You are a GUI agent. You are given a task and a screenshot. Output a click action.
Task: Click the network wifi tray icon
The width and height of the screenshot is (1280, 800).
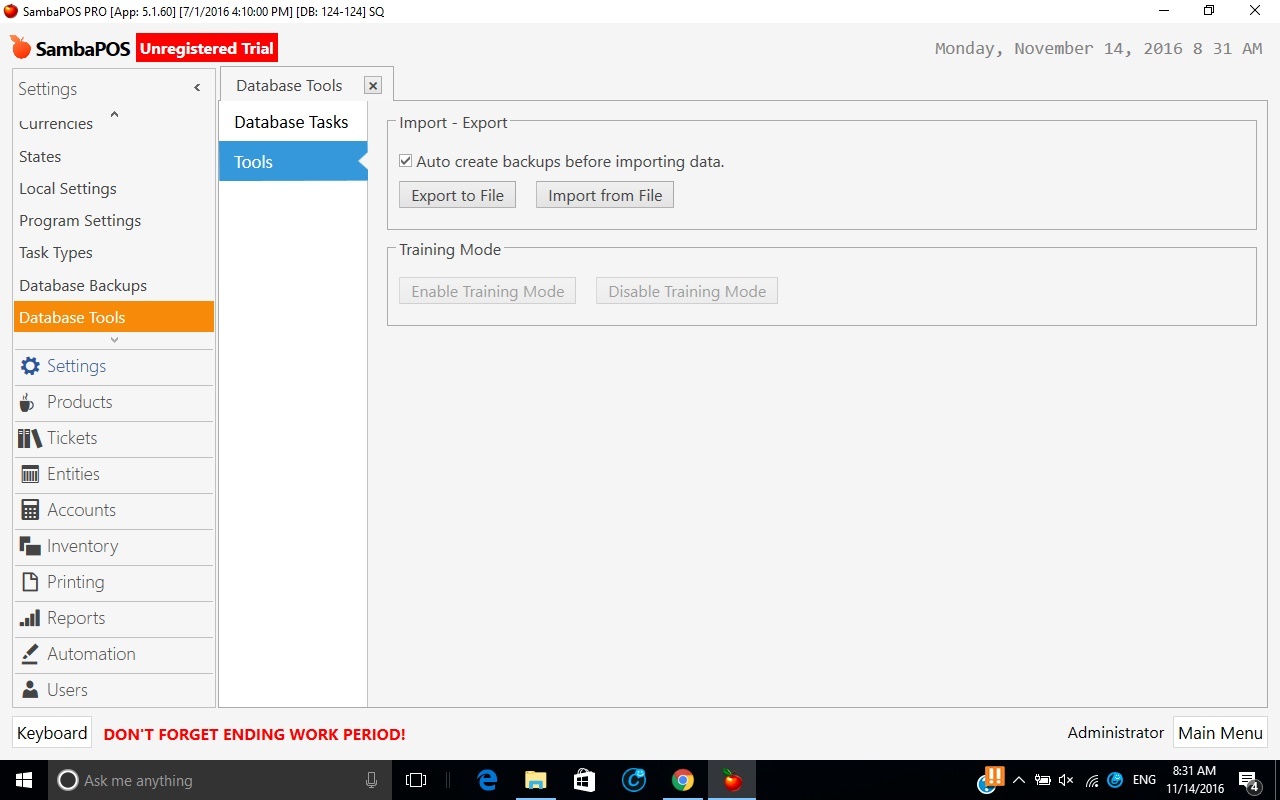[1091, 780]
